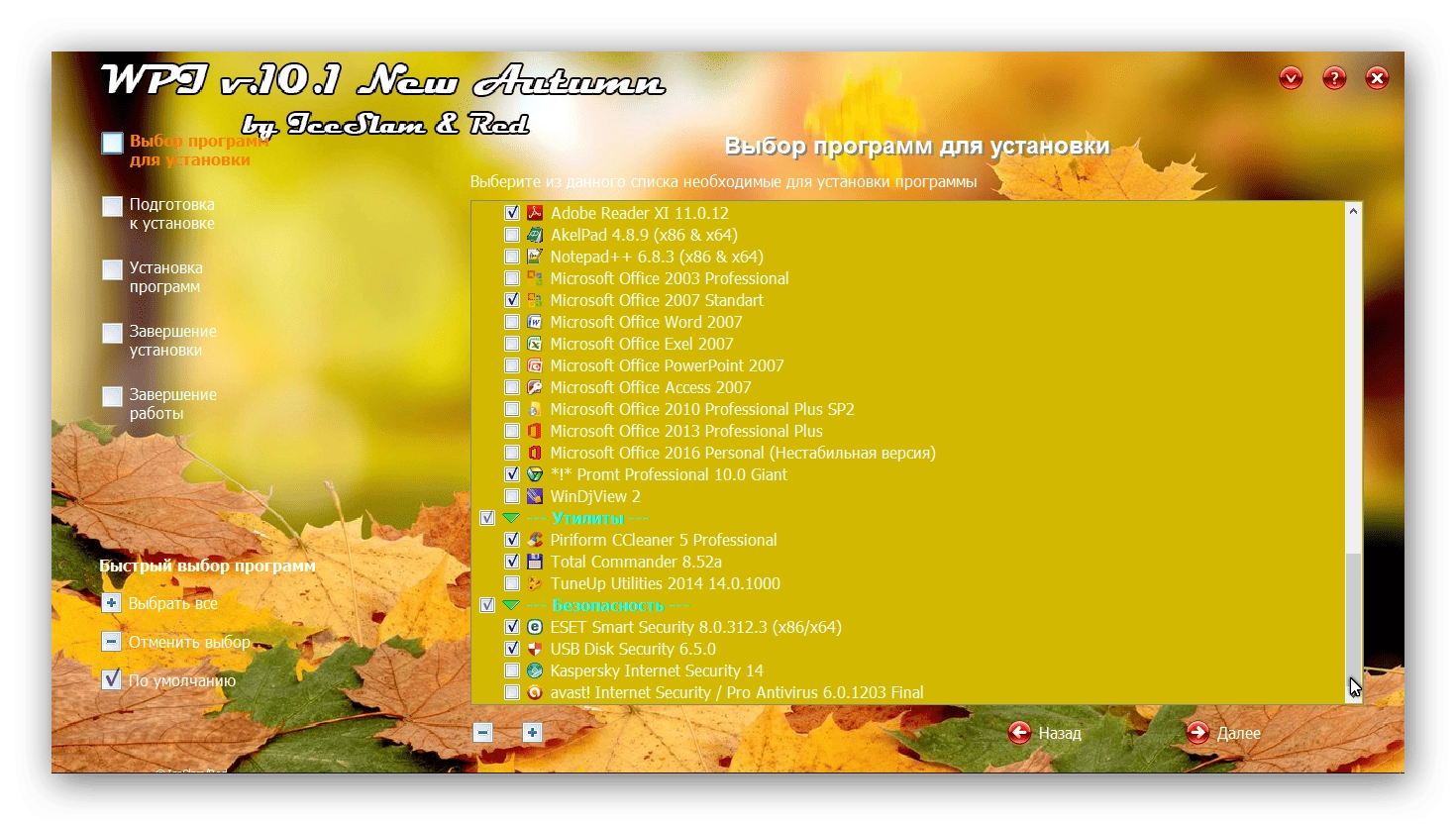Viewport: 1456px width, 825px height.
Task: Click the Promt Professional 10.0 icon
Action: coord(535,474)
